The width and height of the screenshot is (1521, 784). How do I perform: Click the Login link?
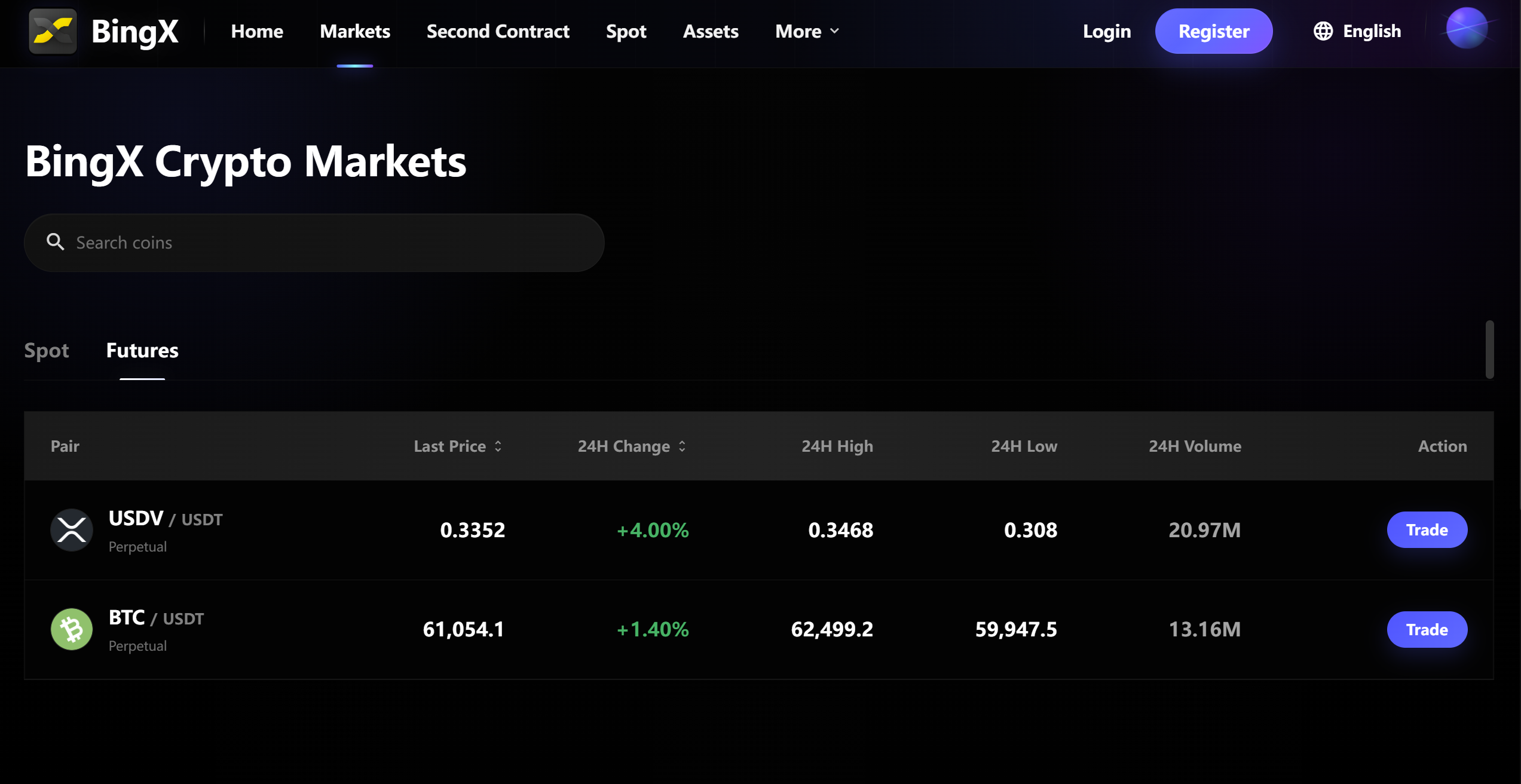[1107, 31]
